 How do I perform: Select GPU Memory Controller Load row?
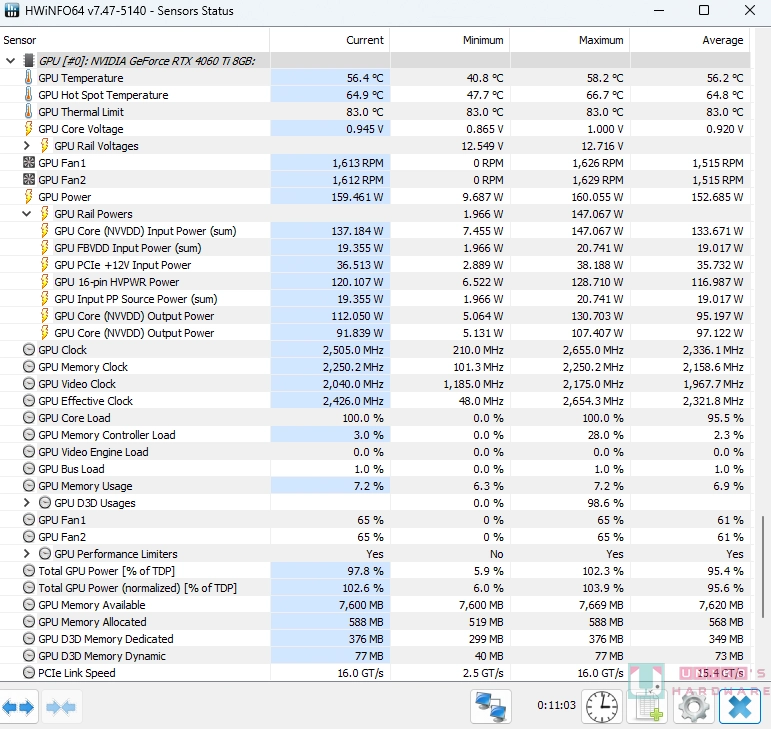(376, 435)
